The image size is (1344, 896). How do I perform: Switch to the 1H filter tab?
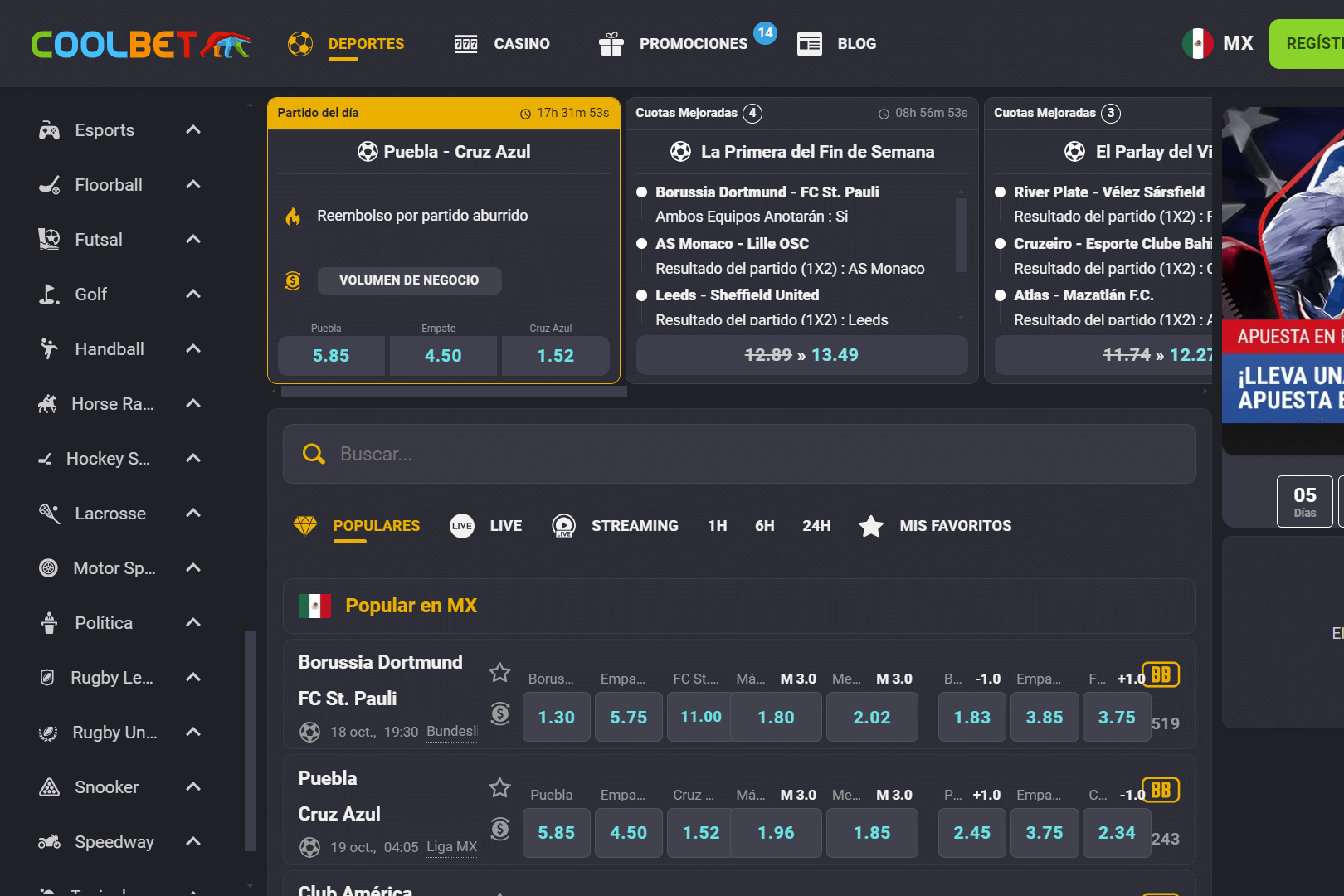(x=718, y=526)
